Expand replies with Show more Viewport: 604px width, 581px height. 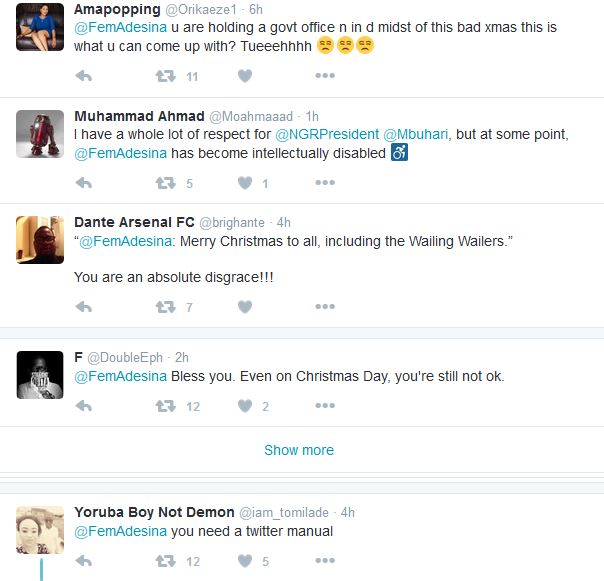(299, 450)
